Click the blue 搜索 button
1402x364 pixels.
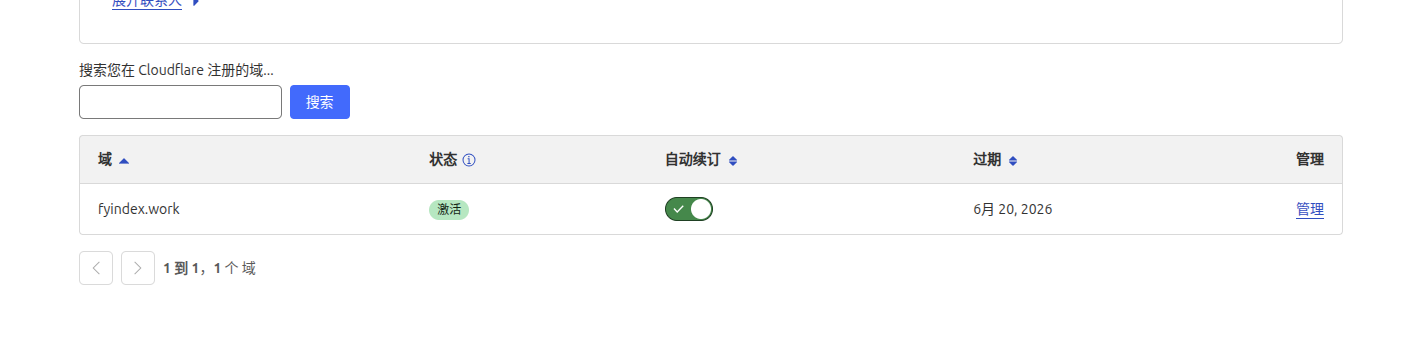[x=320, y=102]
